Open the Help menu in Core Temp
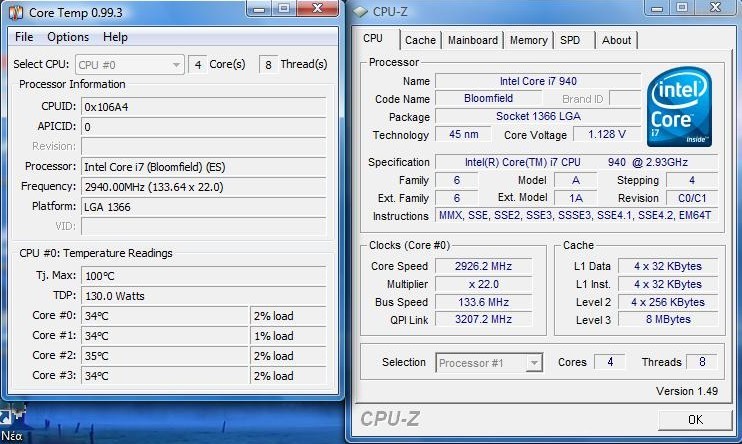The width and height of the screenshot is (742, 444). coord(115,37)
